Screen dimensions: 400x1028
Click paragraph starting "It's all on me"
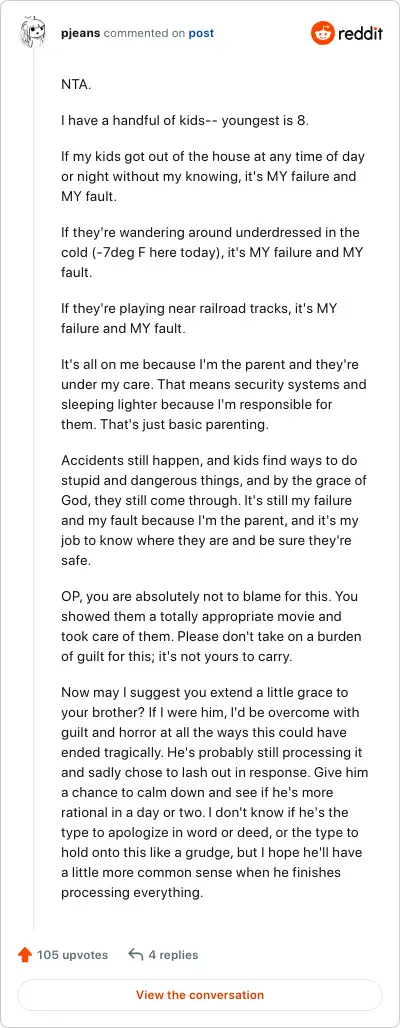pos(214,395)
